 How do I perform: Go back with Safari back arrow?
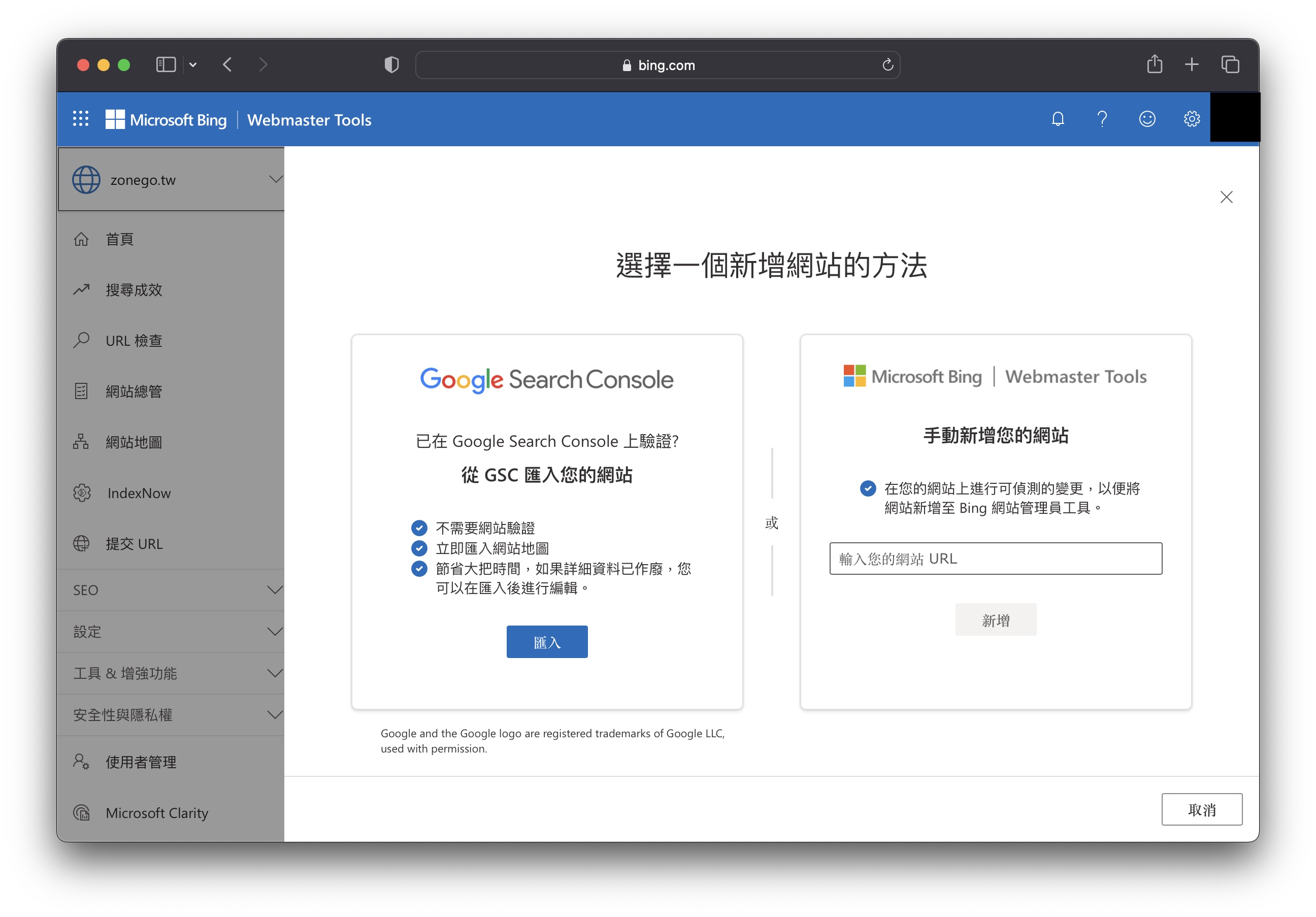pos(227,65)
